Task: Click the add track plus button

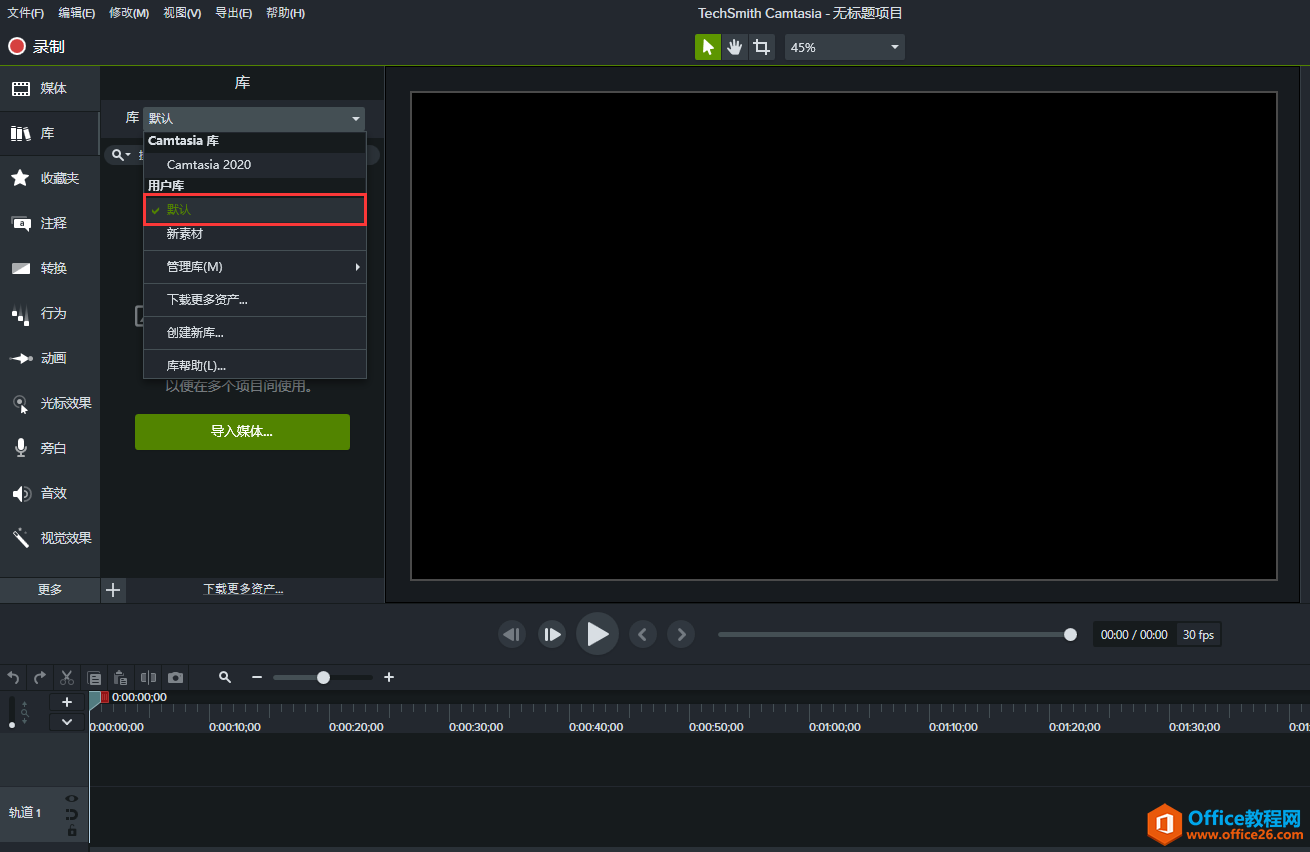Action: 67,702
